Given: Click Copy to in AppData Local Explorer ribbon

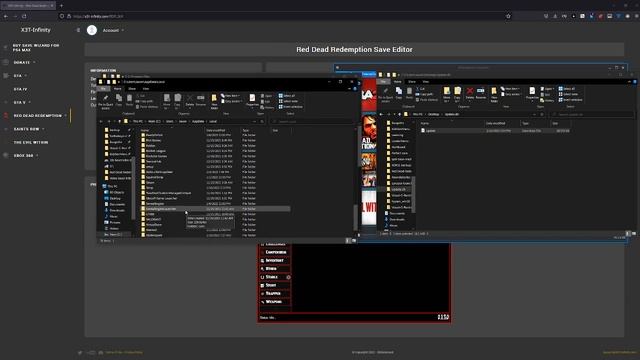Looking at the screenshot, I should pos(178,101).
